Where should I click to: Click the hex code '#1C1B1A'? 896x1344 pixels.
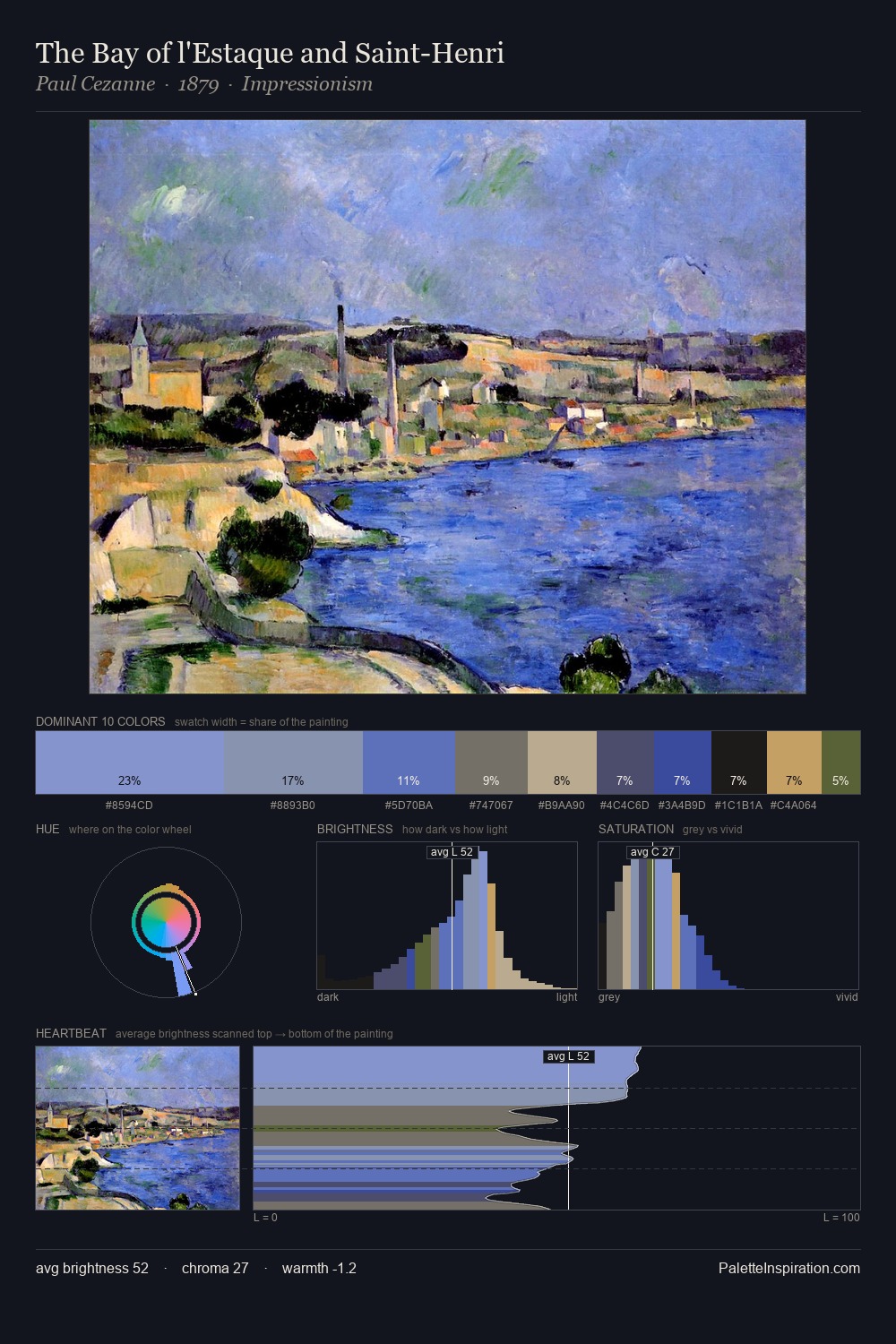click(x=738, y=805)
